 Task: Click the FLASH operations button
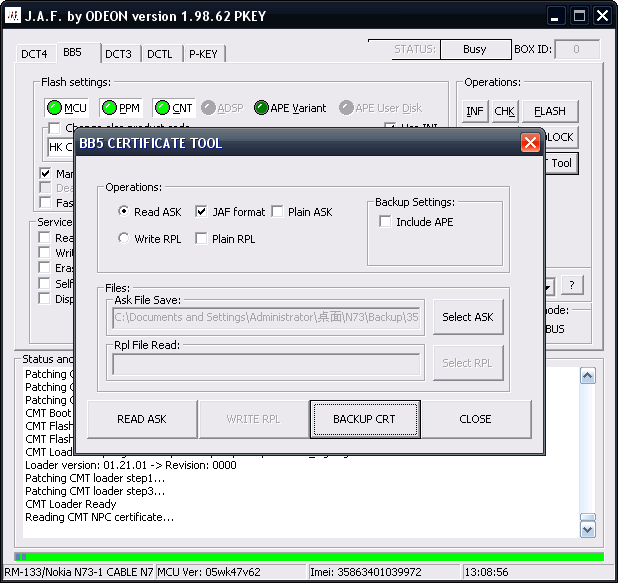pos(550,111)
